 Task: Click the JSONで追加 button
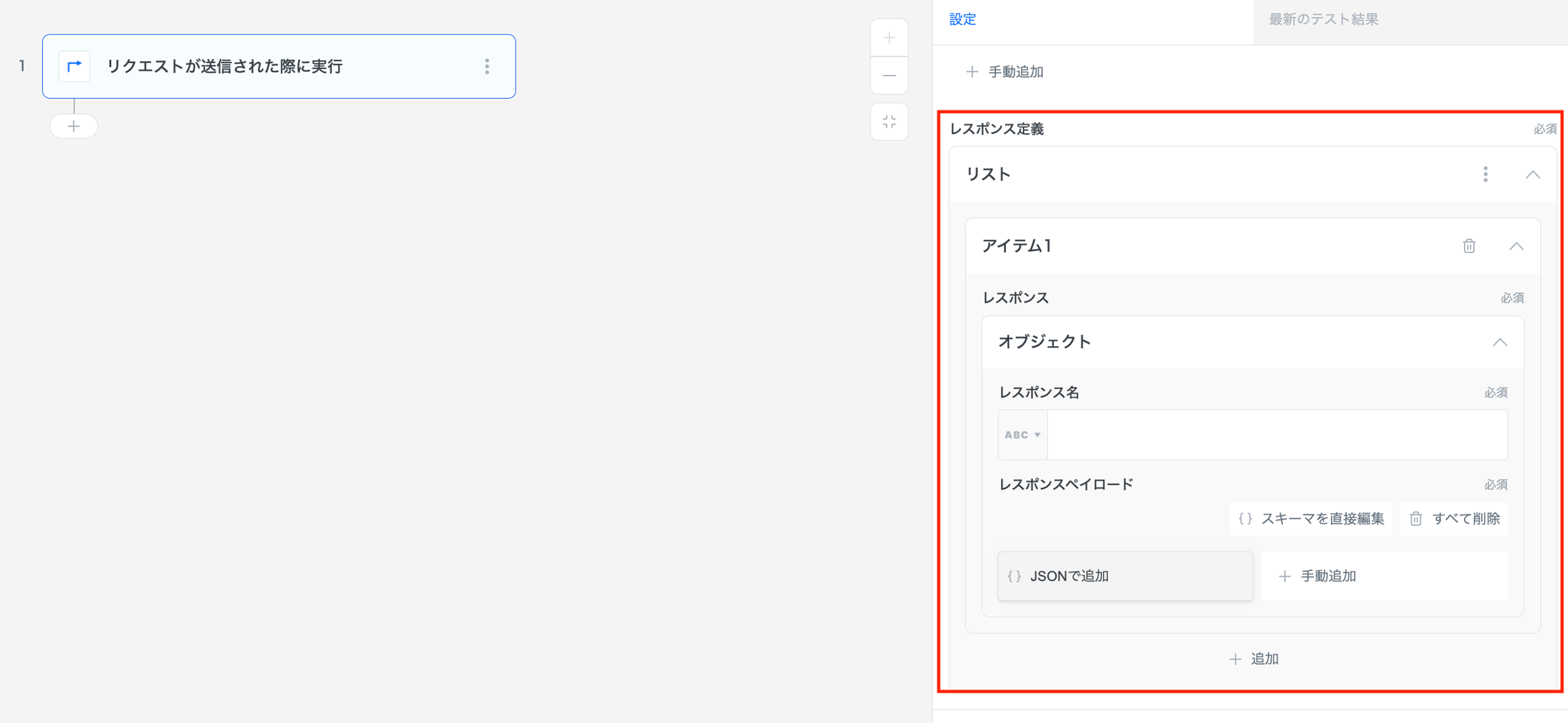click(x=1125, y=576)
